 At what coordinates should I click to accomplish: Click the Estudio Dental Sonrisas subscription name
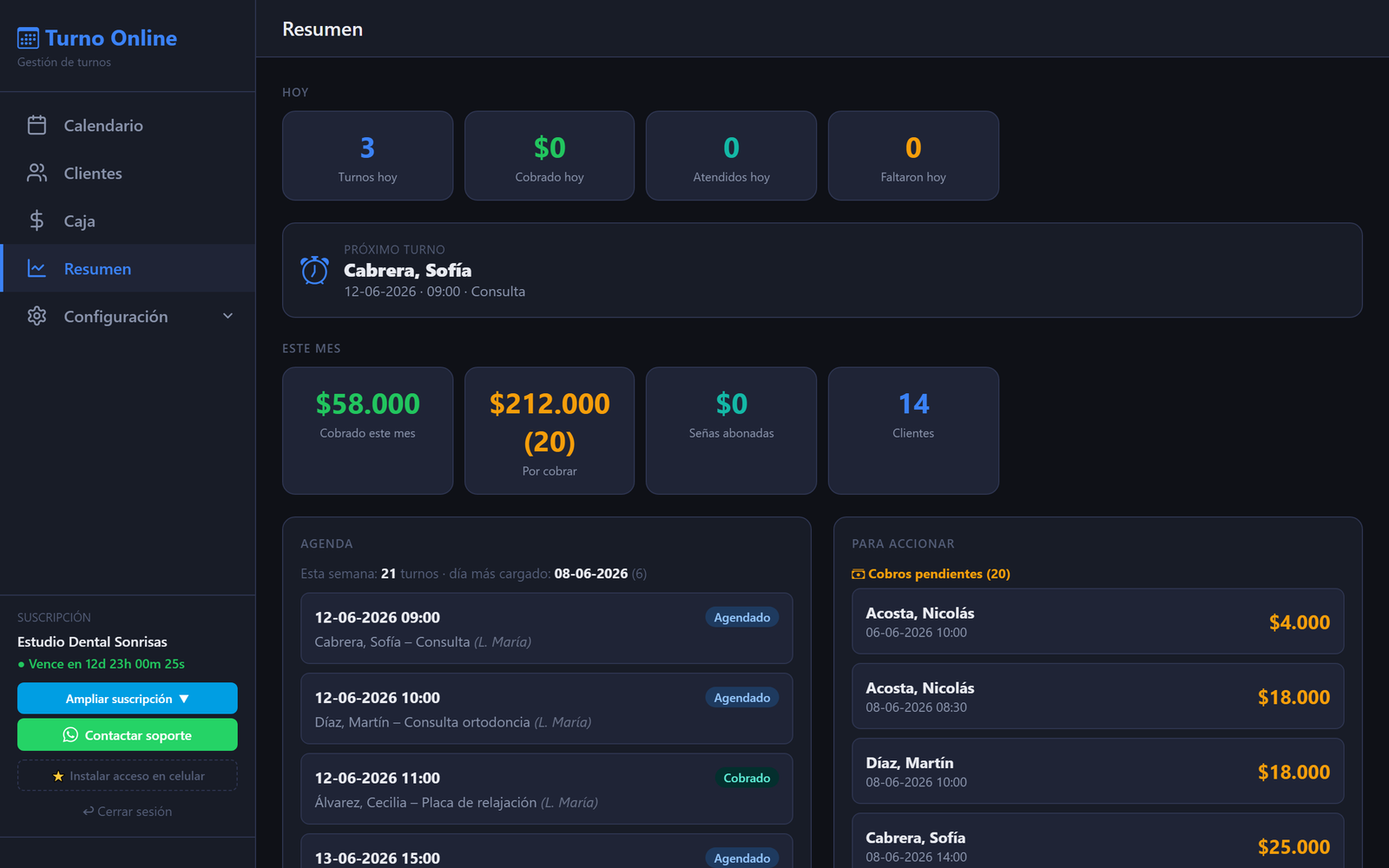point(92,641)
